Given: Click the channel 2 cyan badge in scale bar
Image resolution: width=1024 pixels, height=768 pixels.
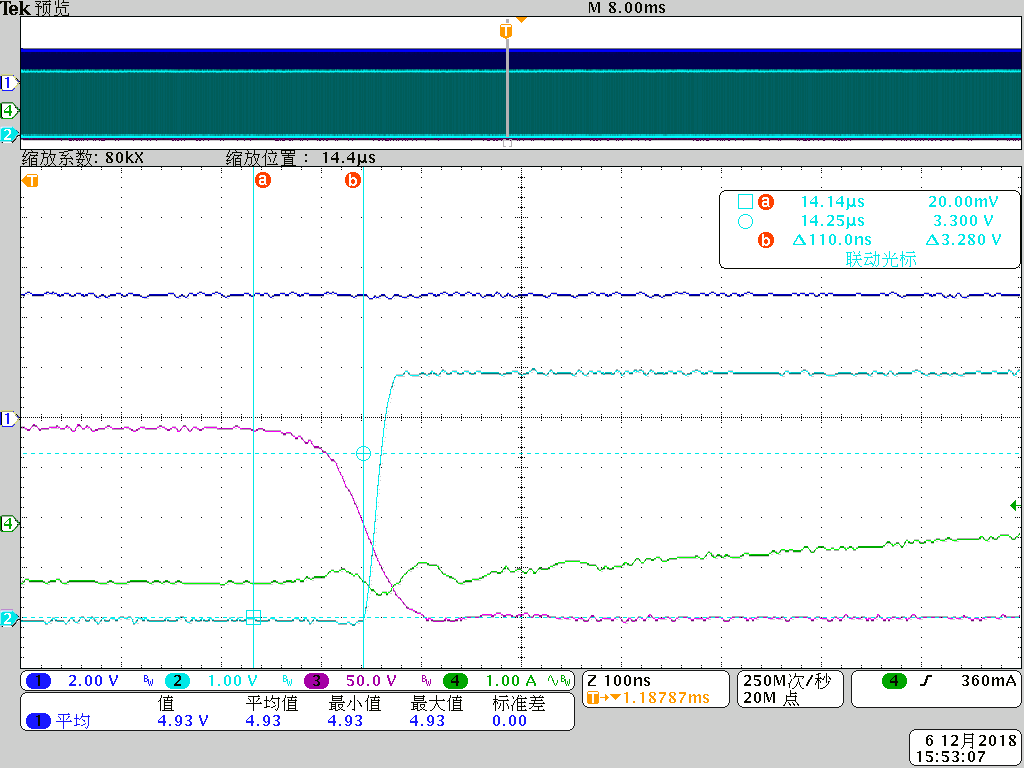Looking at the screenshot, I should pyautogui.click(x=177, y=681).
